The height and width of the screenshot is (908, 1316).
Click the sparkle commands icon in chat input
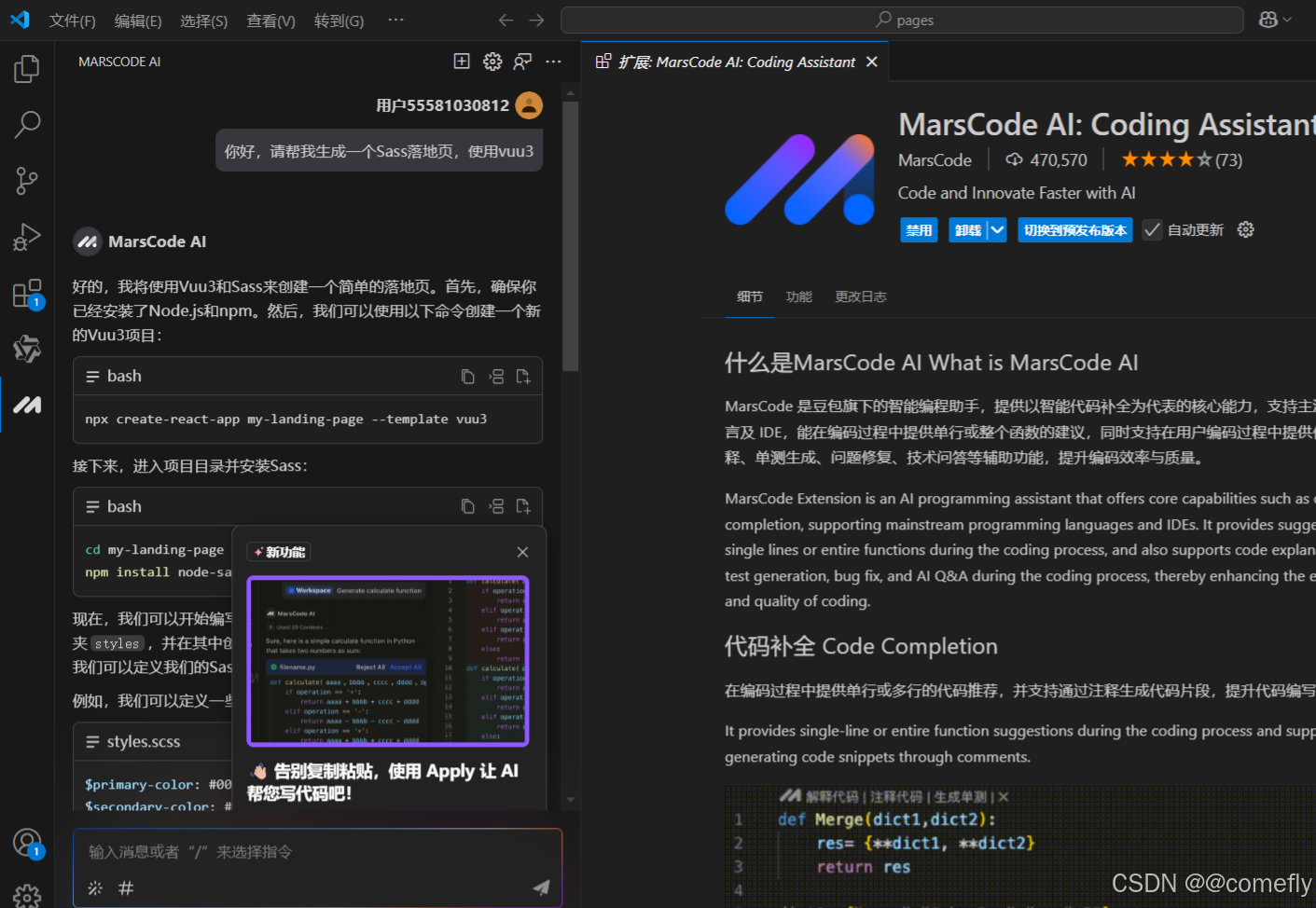click(95, 888)
